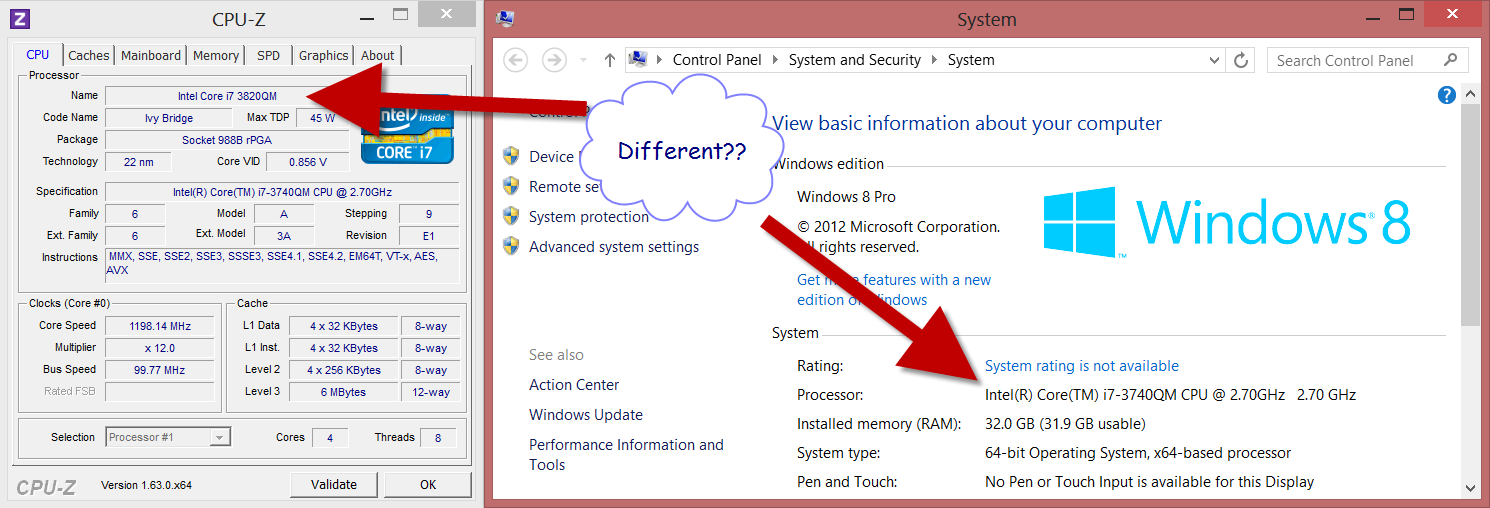Viewport: 1490px width, 508px height.
Task: Select the SPD tab
Action: point(268,56)
